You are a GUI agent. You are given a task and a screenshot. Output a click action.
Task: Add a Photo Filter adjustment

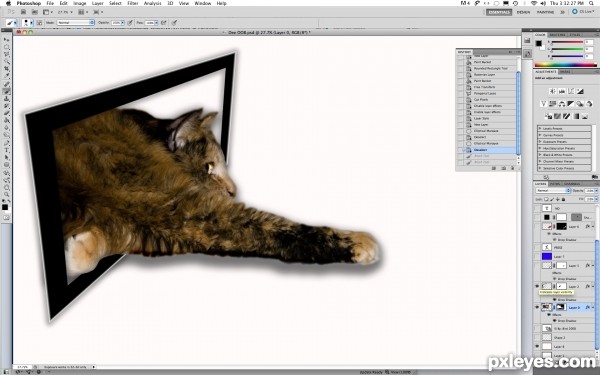580,104
